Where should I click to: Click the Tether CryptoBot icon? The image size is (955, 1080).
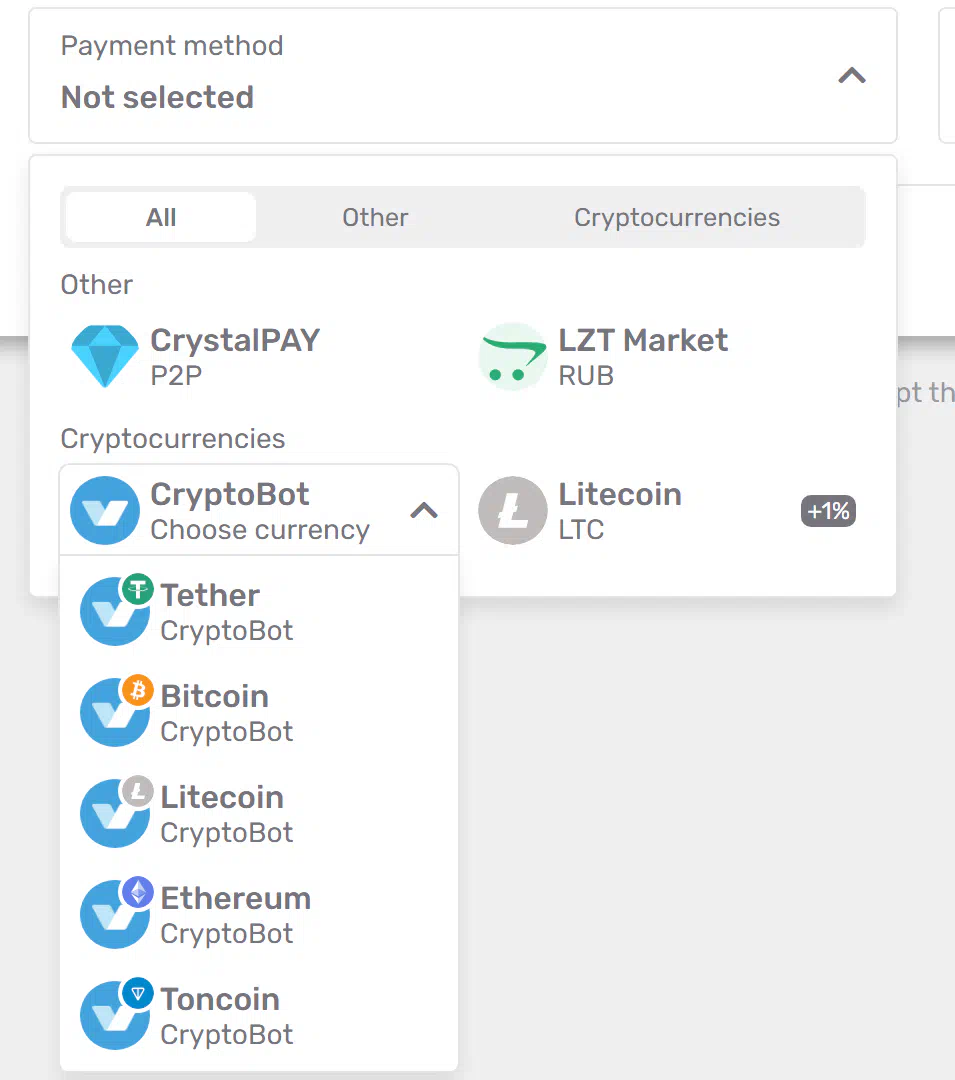pos(116,610)
